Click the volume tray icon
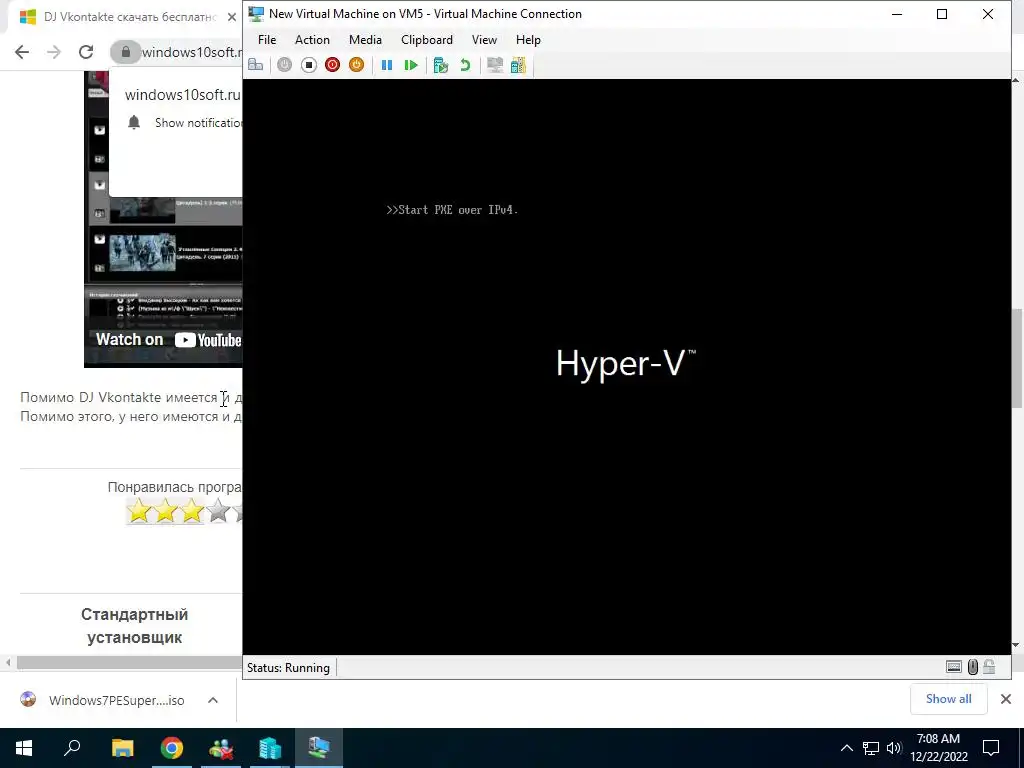The image size is (1024, 768). tap(893, 748)
